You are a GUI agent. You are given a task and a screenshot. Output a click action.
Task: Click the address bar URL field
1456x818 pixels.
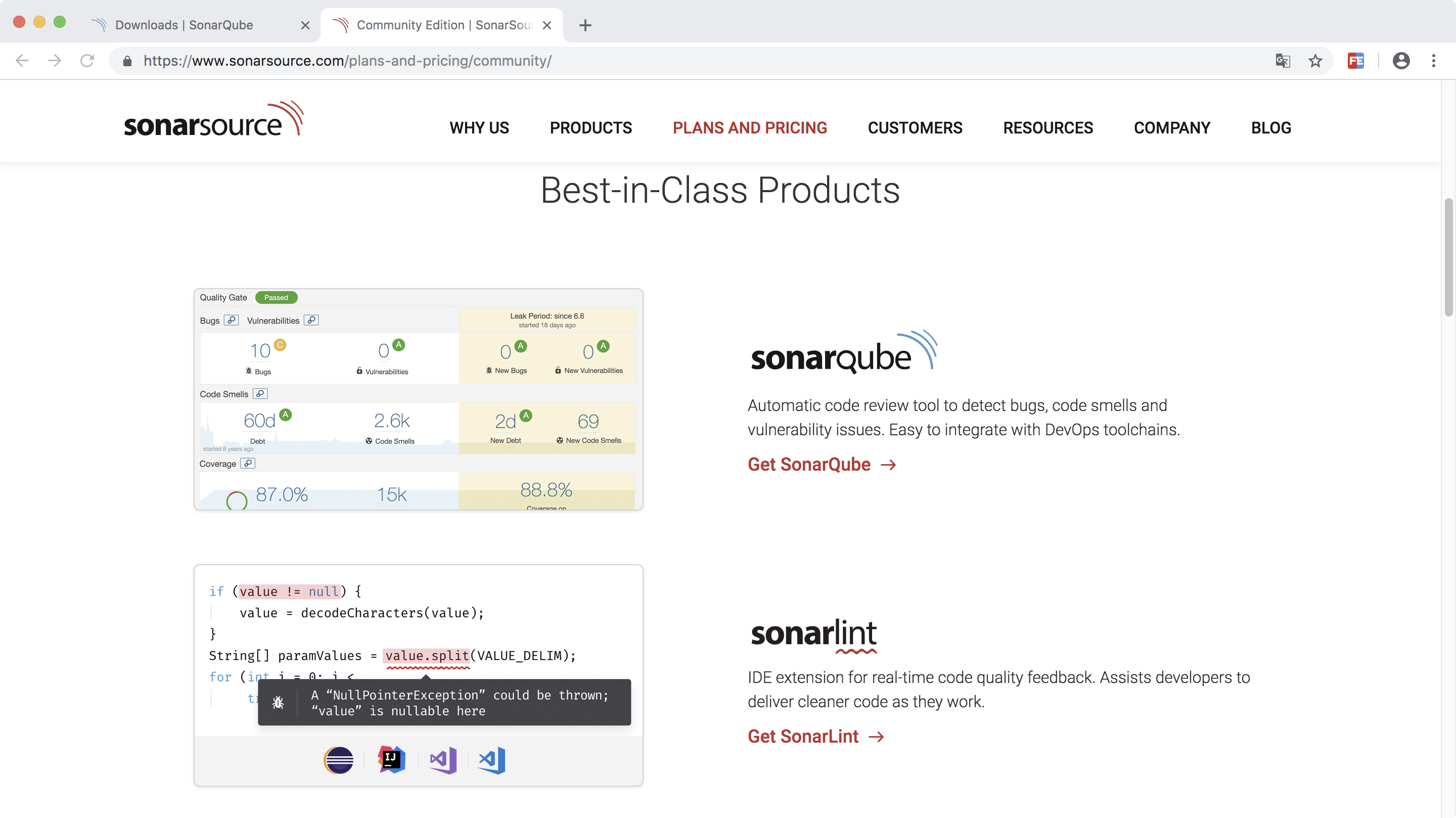(x=678, y=61)
